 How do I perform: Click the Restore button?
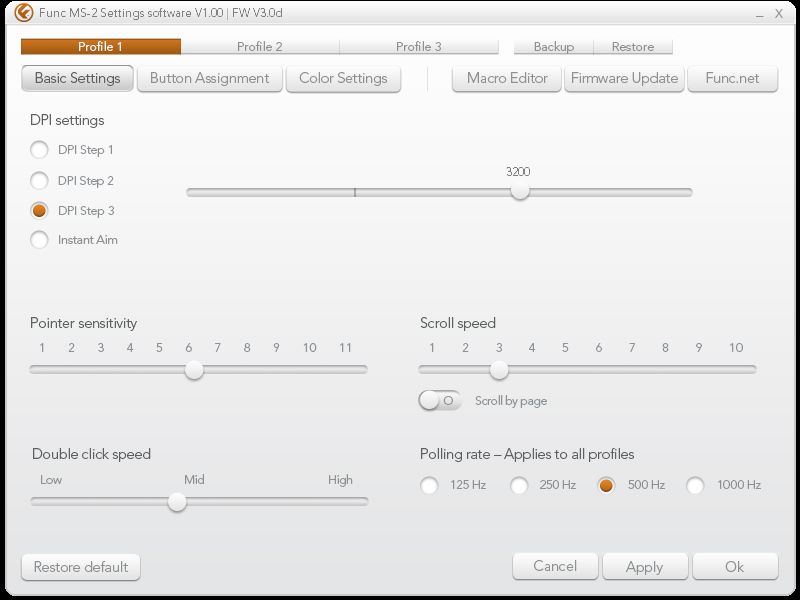pos(633,46)
